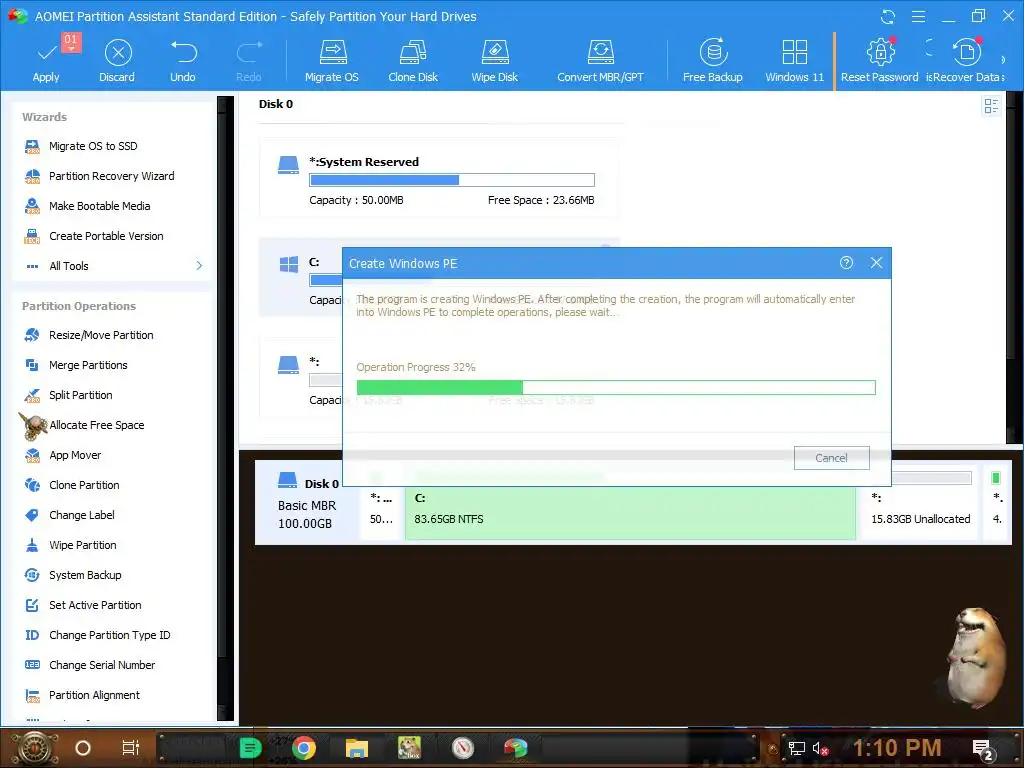Select Merge Partitions

coord(88,365)
